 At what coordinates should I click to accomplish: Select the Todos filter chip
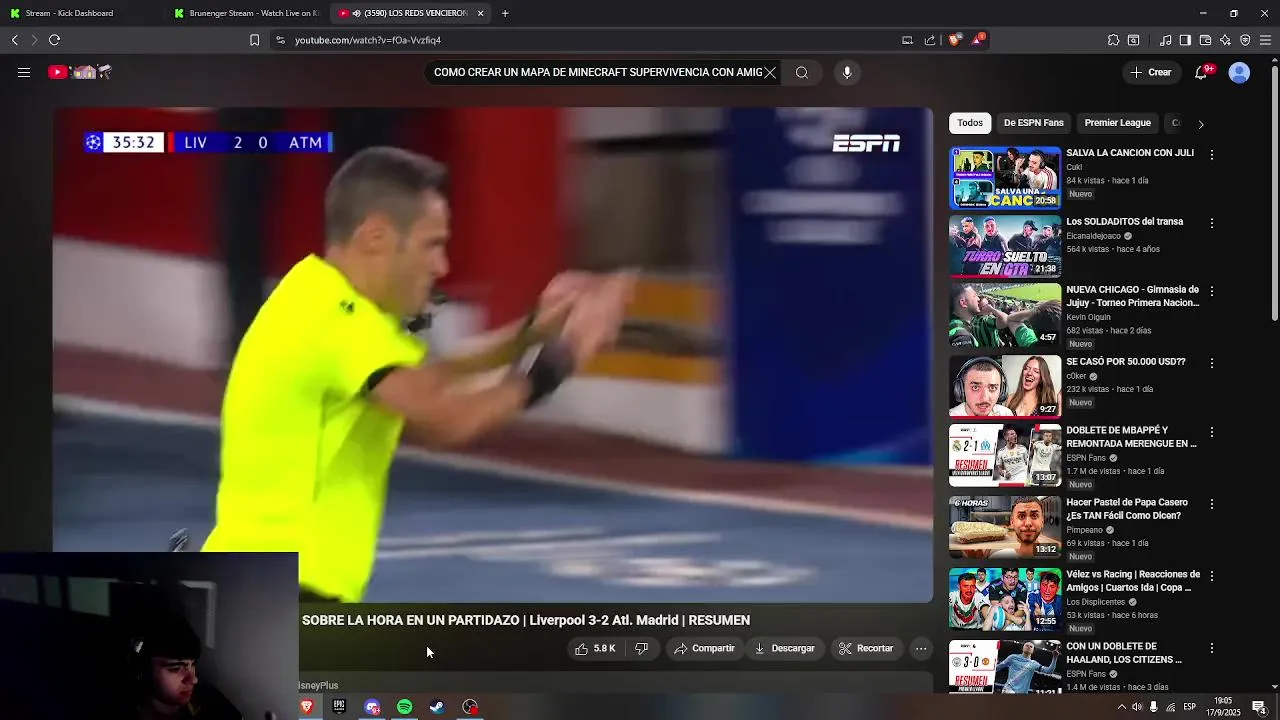(x=970, y=123)
